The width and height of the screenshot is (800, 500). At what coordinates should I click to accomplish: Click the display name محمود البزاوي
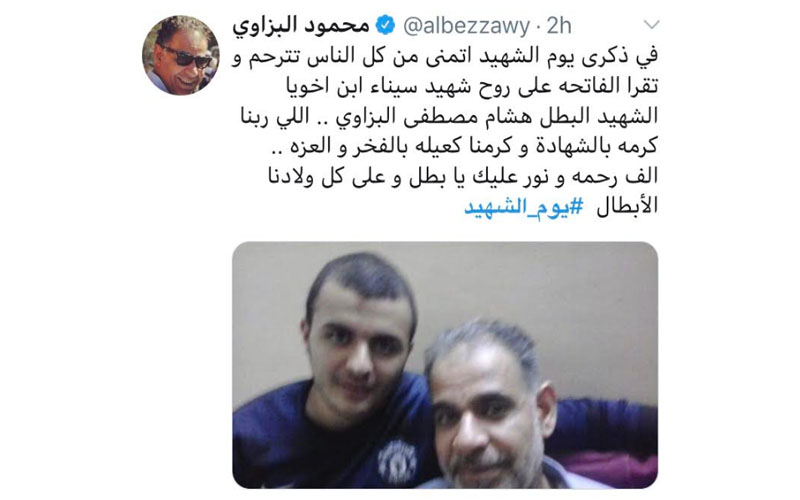[x=301, y=26]
